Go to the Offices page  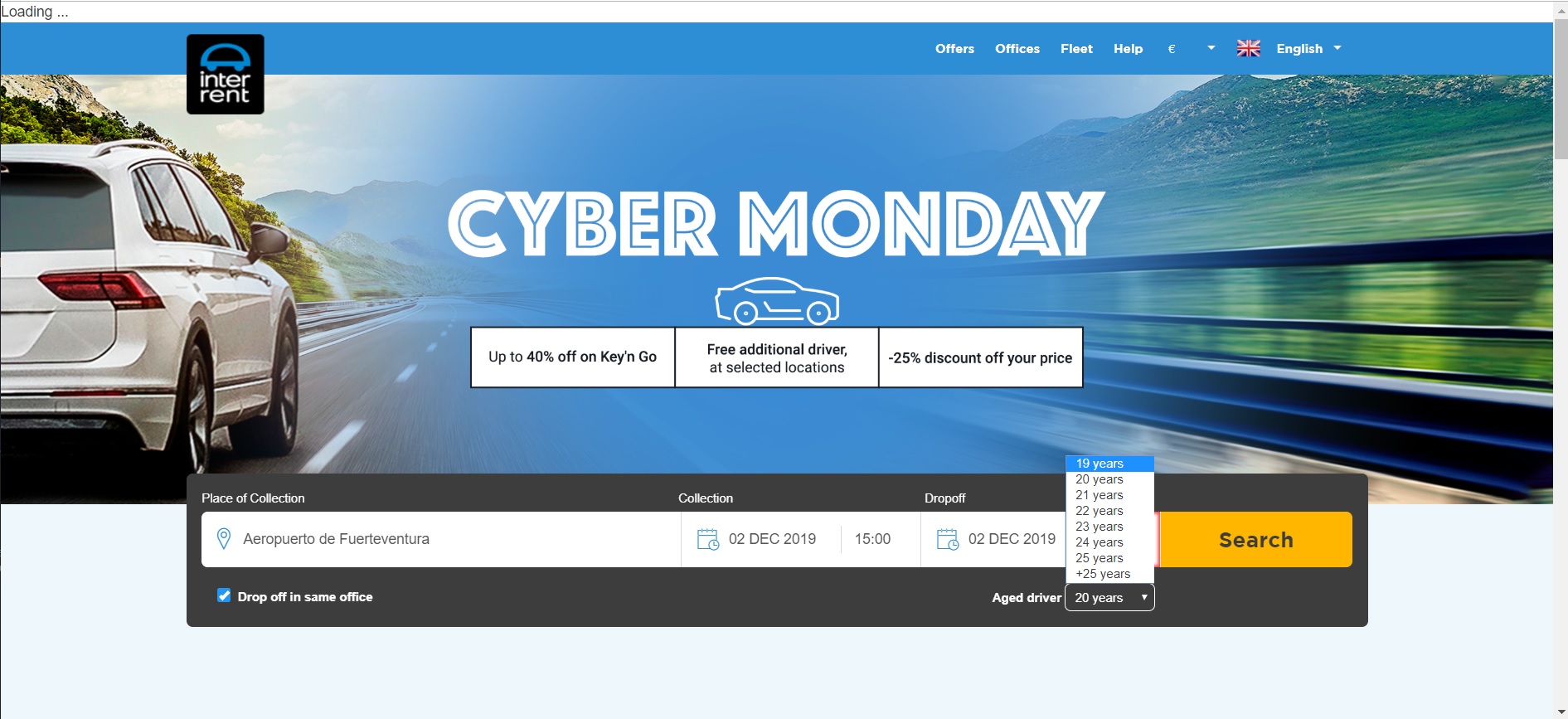pos(1017,49)
